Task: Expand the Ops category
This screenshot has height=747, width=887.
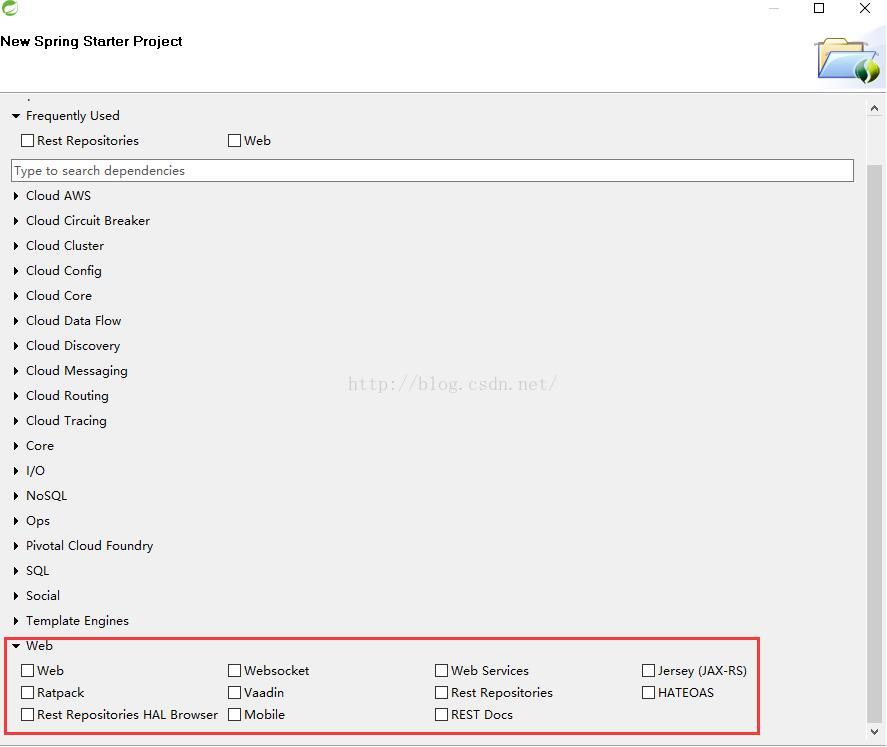Action: click(16, 521)
